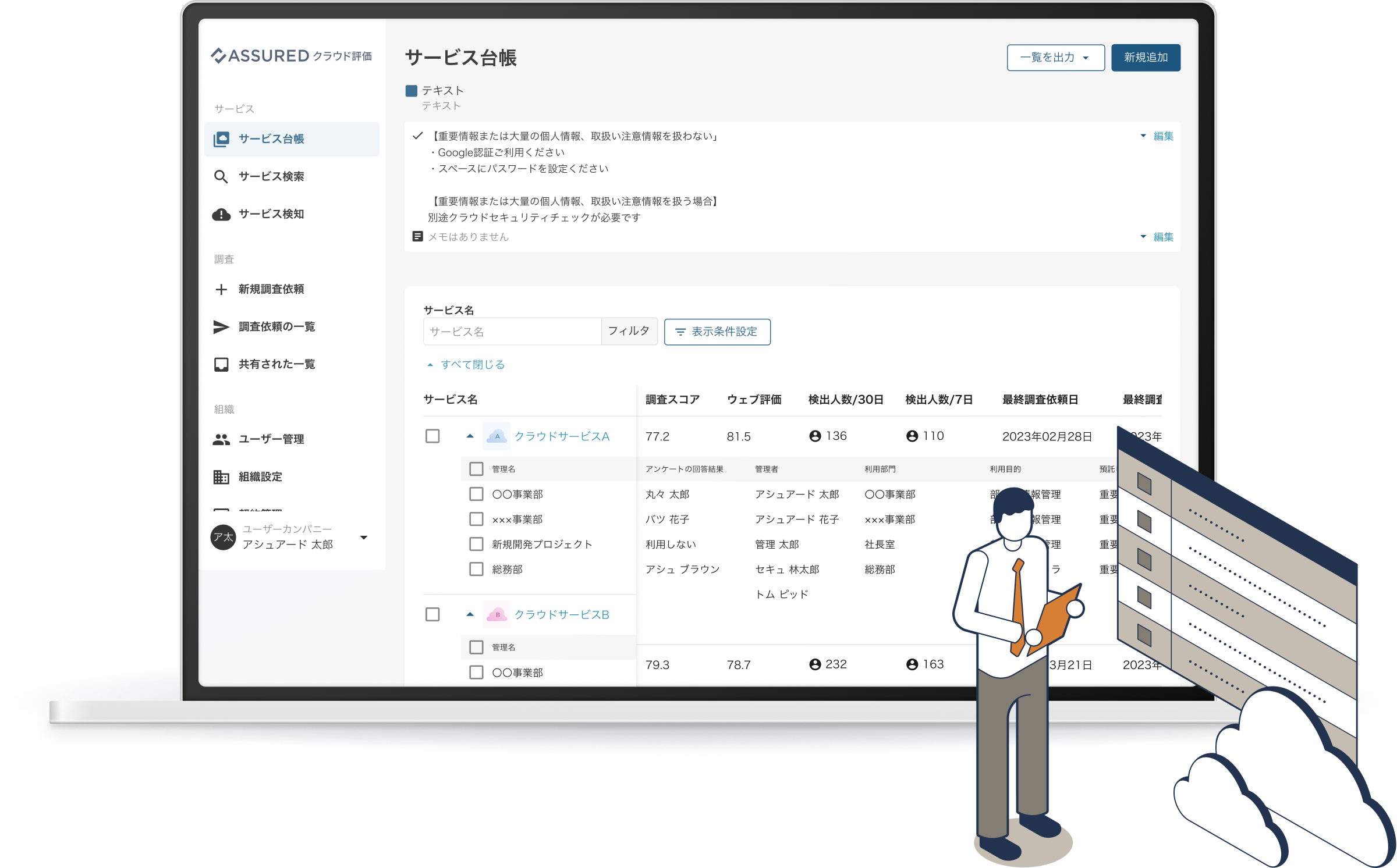The width and height of the screenshot is (1397, 868).
Task: Click the plus icon for 新規調査依頼
Action: pos(221,289)
